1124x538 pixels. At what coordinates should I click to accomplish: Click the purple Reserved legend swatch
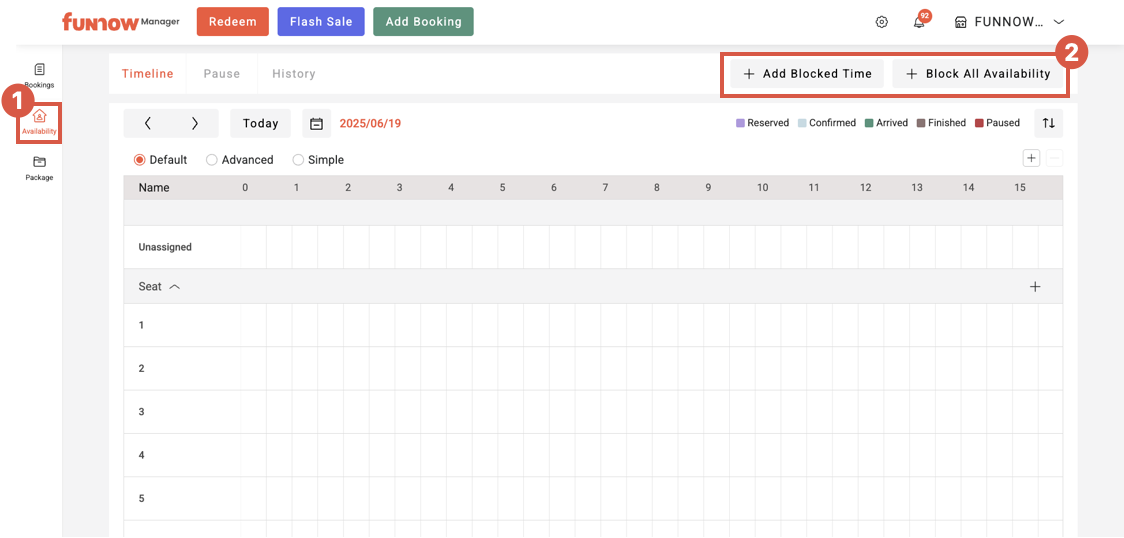point(740,123)
